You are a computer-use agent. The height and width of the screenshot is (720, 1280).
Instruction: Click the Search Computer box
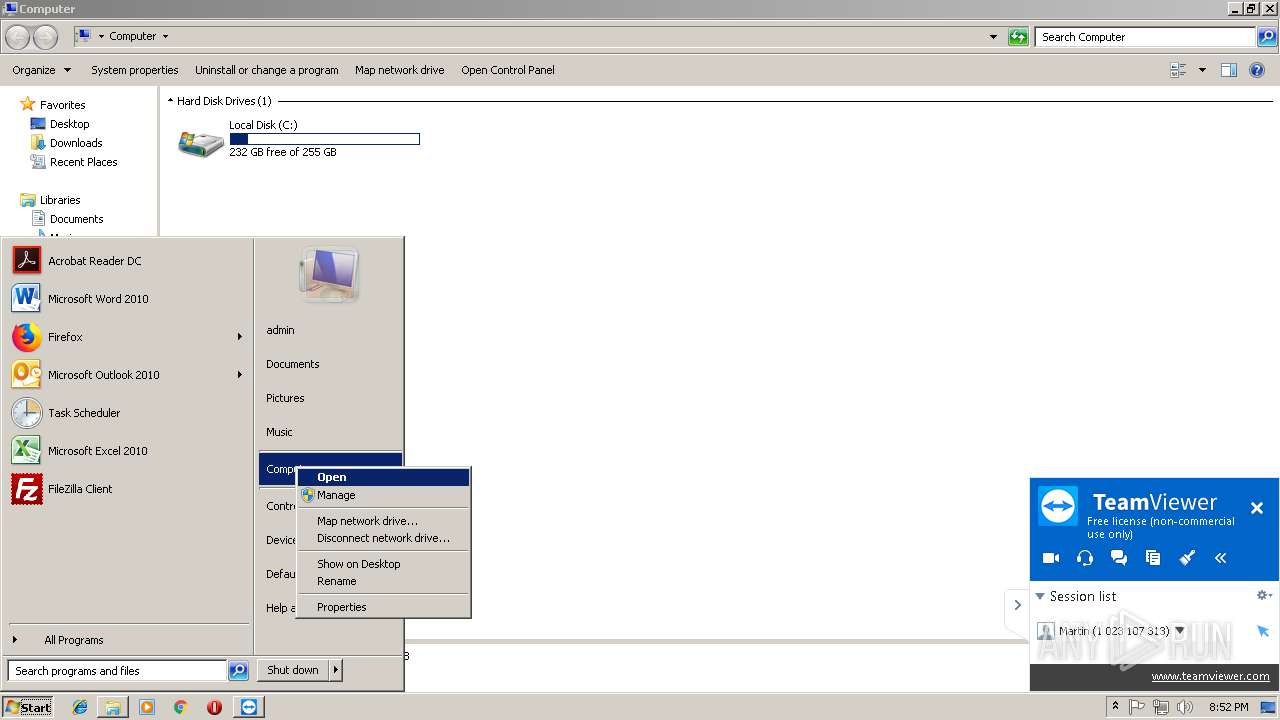coord(1146,37)
